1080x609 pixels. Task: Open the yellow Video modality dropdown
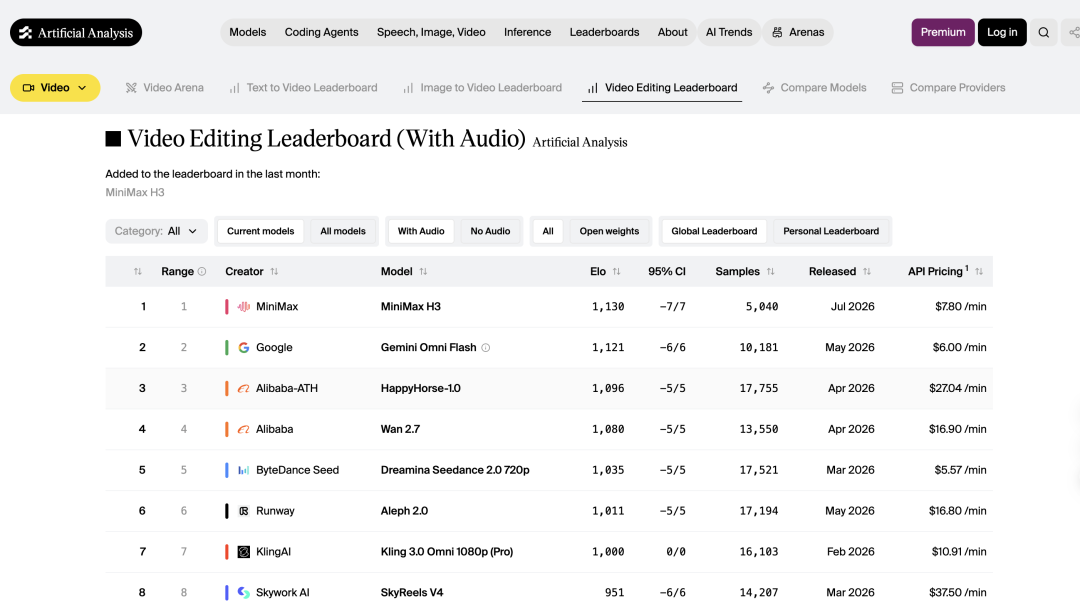[55, 87]
